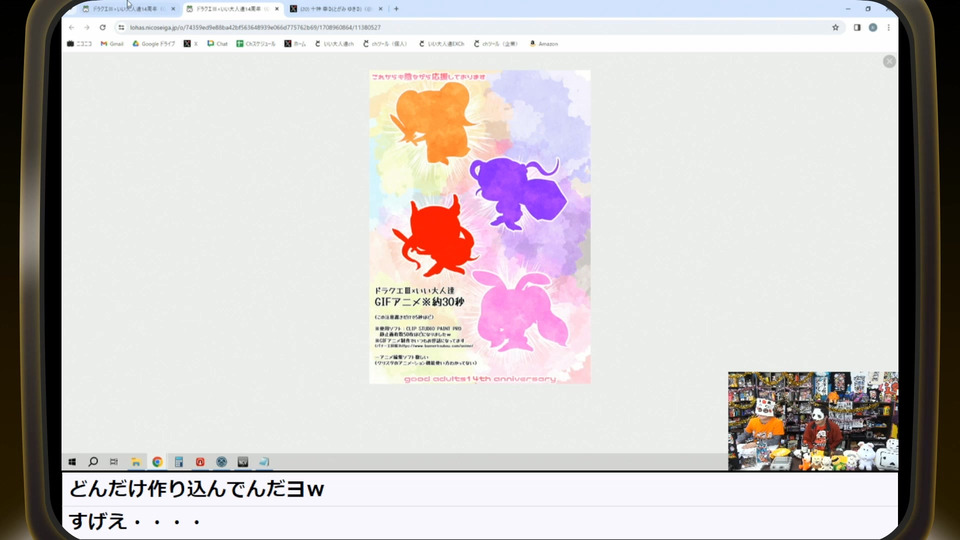The height and width of the screenshot is (540, 960).
Task: Switch to first ドラクエIII browser tab
Action: coord(125,9)
